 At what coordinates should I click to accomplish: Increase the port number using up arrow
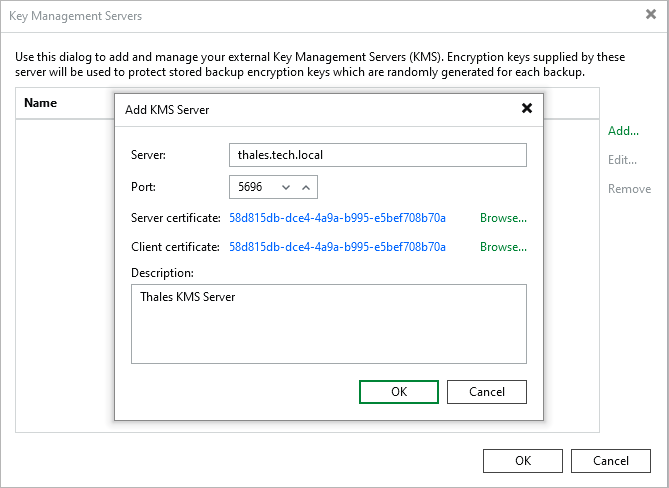point(306,187)
